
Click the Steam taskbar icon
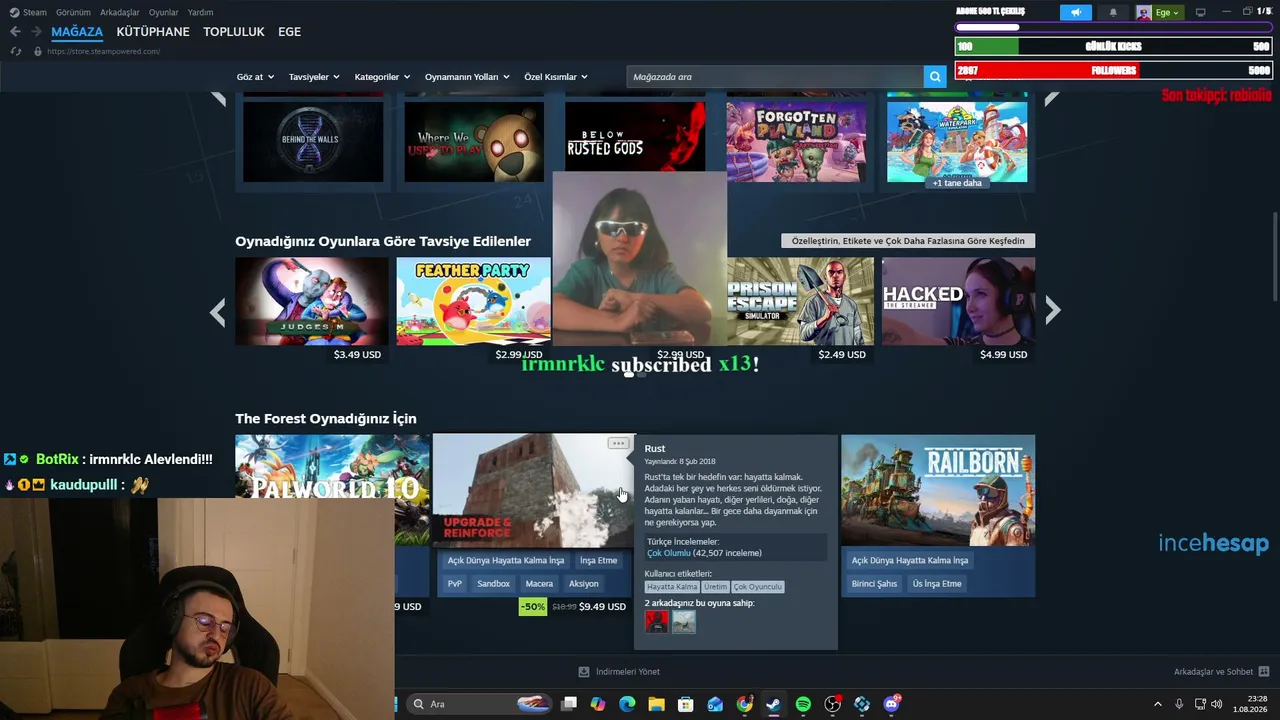point(774,704)
